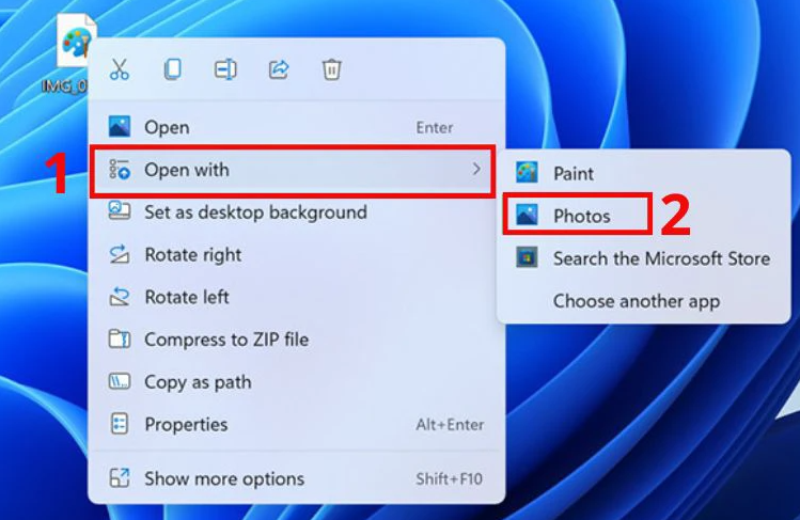The width and height of the screenshot is (800, 520).
Task: Select Rotate left
Action: click(x=296, y=296)
